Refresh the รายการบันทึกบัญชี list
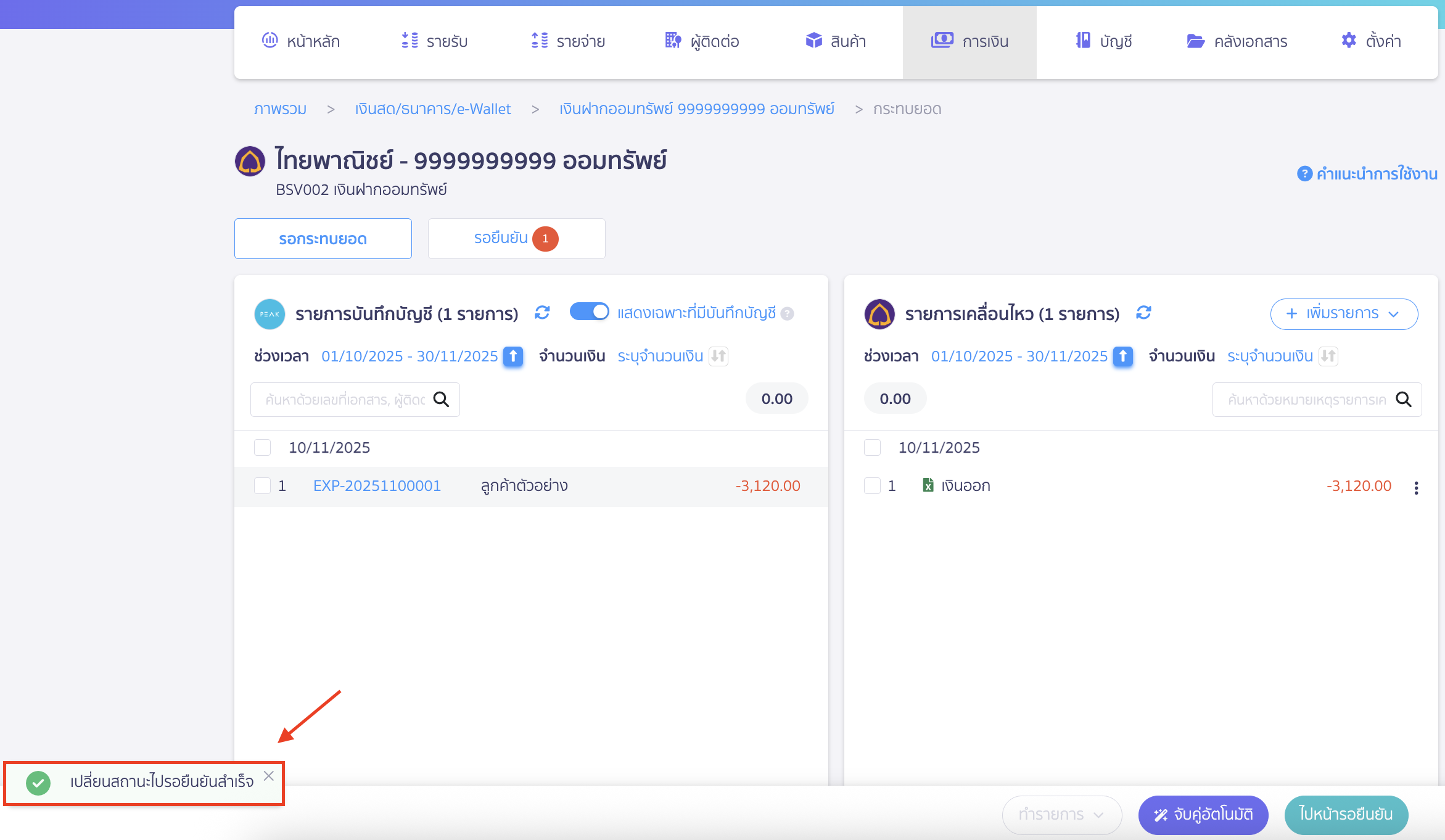1445x840 pixels. click(x=542, y=313)
